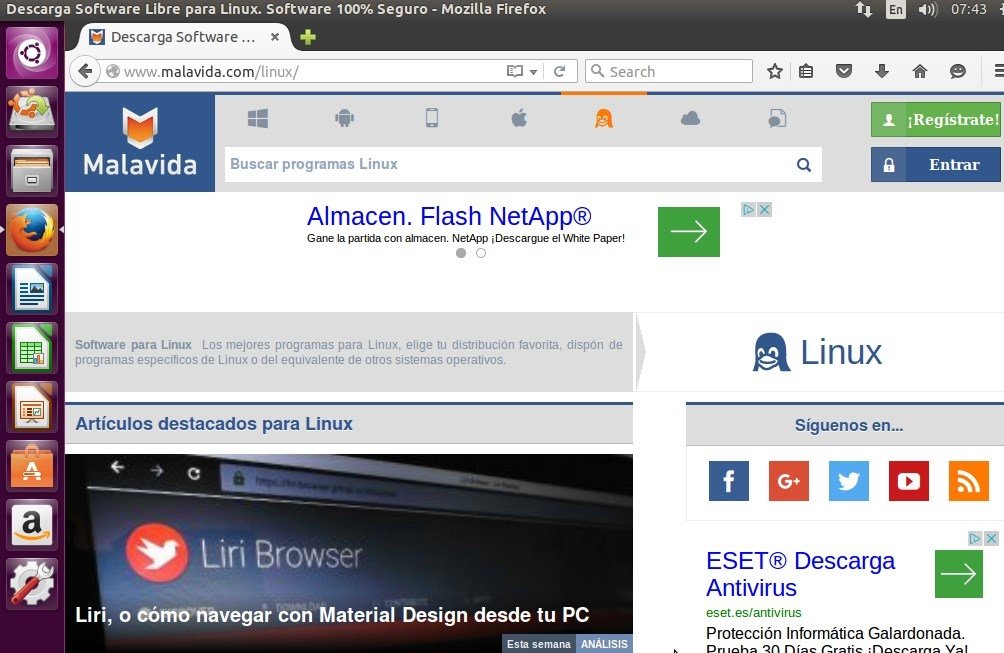
Task: Switch to the Descarga Software tab
Action: pyautogui.click(x=183, y=37)
